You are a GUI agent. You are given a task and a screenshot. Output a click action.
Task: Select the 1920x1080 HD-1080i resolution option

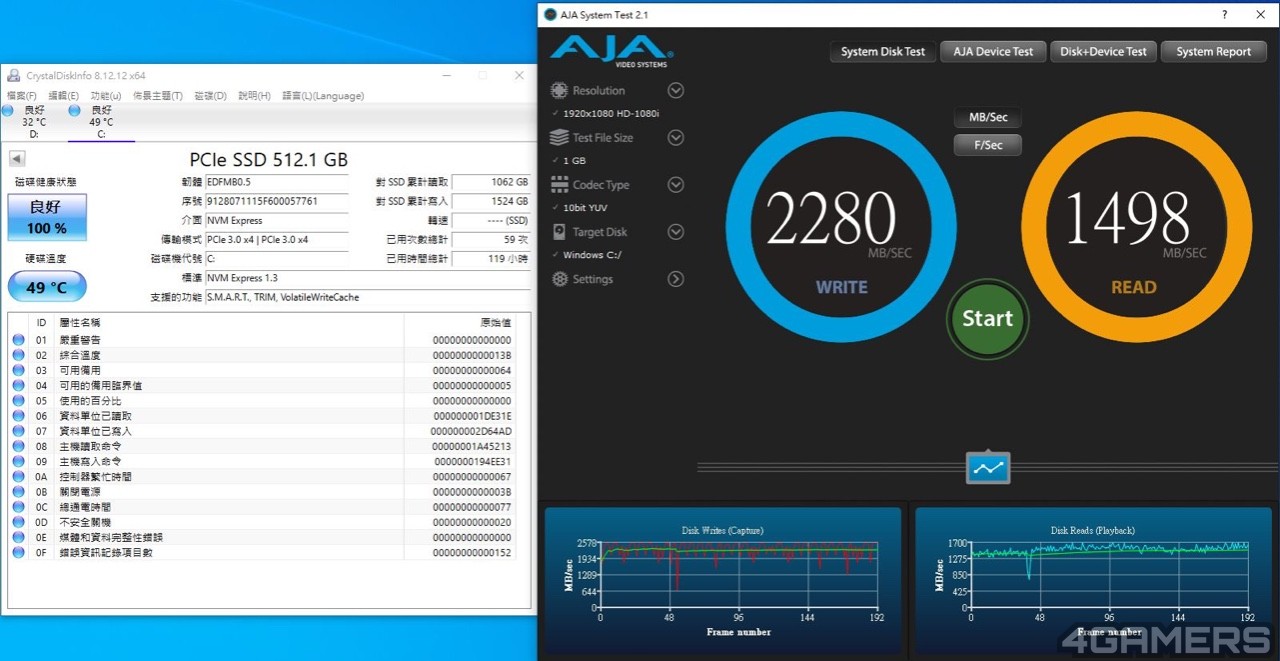tap(610, 113)
